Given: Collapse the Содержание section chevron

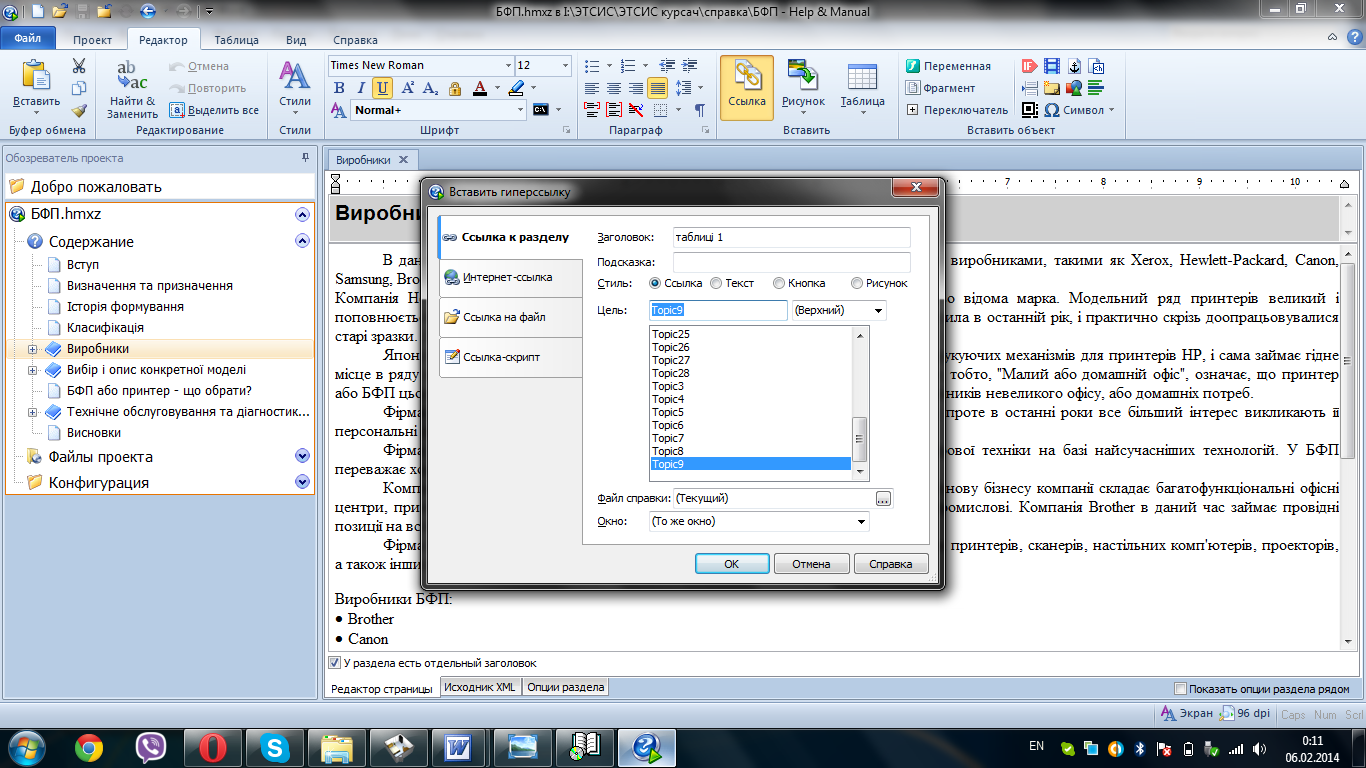Looking at the screenshot, I should coord(303,241).
